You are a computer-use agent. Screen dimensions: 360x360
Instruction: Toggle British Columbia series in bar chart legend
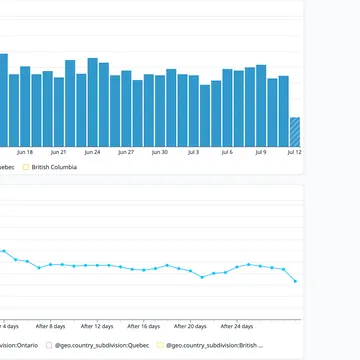[x=50, y=167]
